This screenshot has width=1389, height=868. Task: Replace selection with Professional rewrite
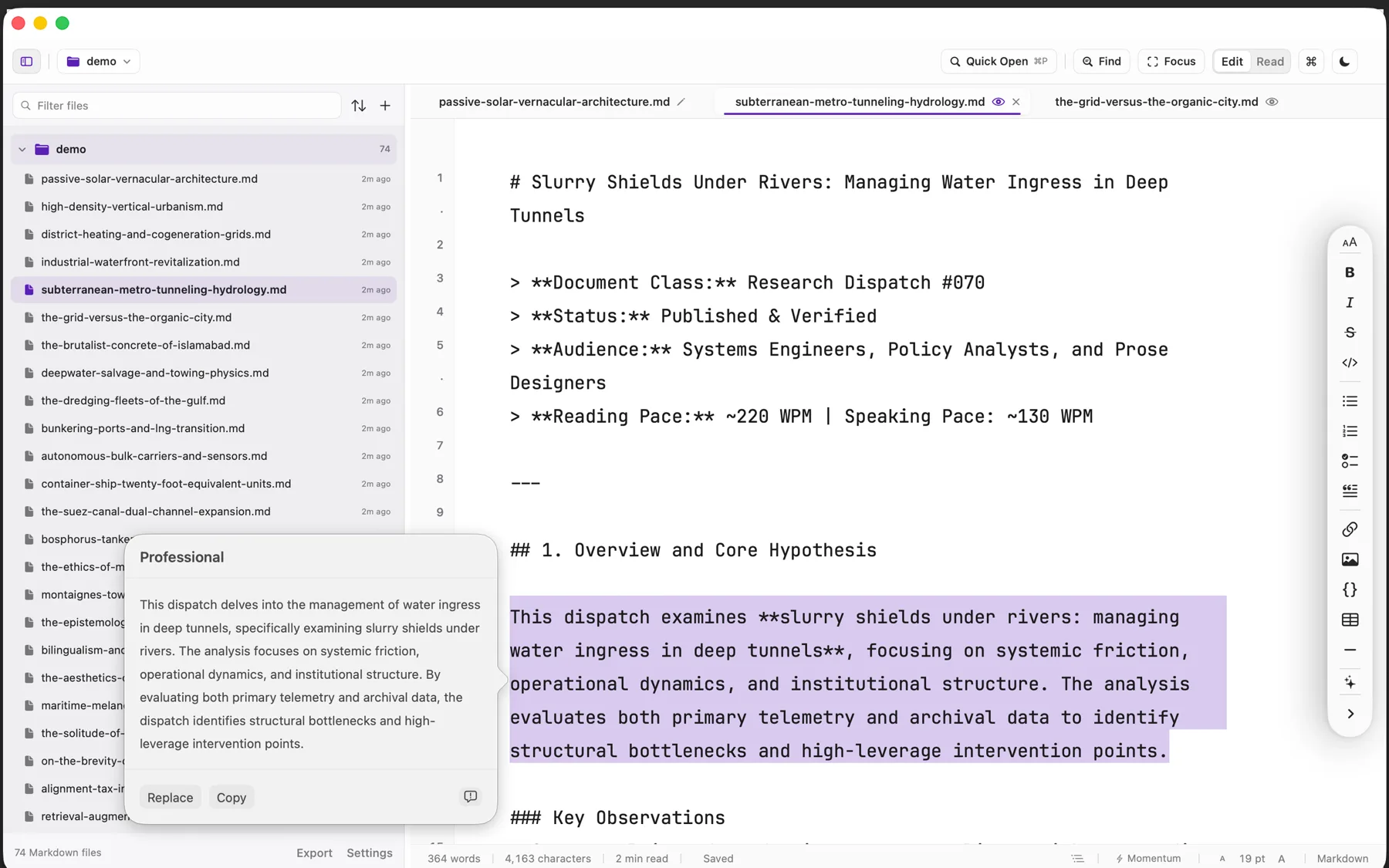[x=170, y=798]
